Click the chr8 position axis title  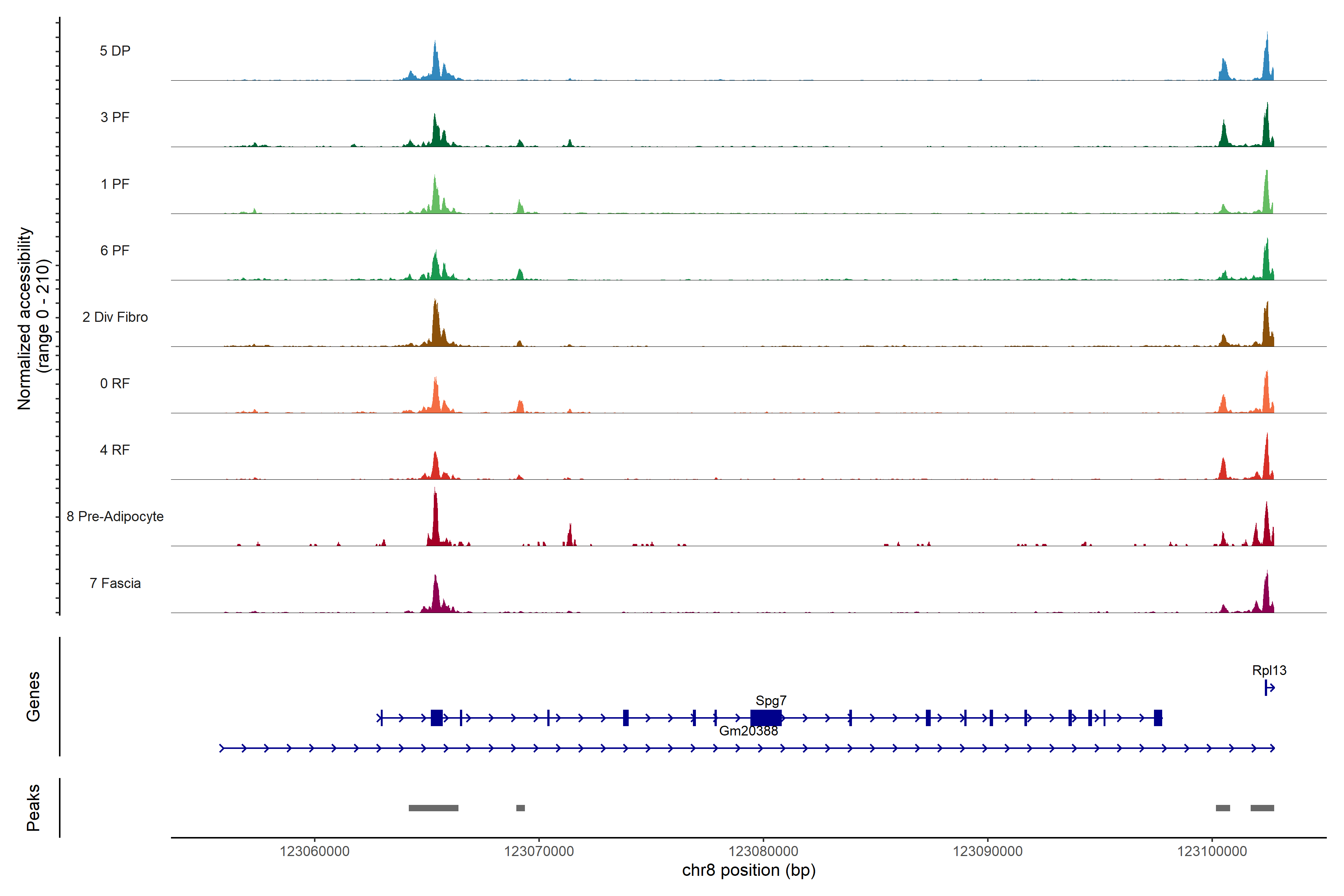coord(749,870)
